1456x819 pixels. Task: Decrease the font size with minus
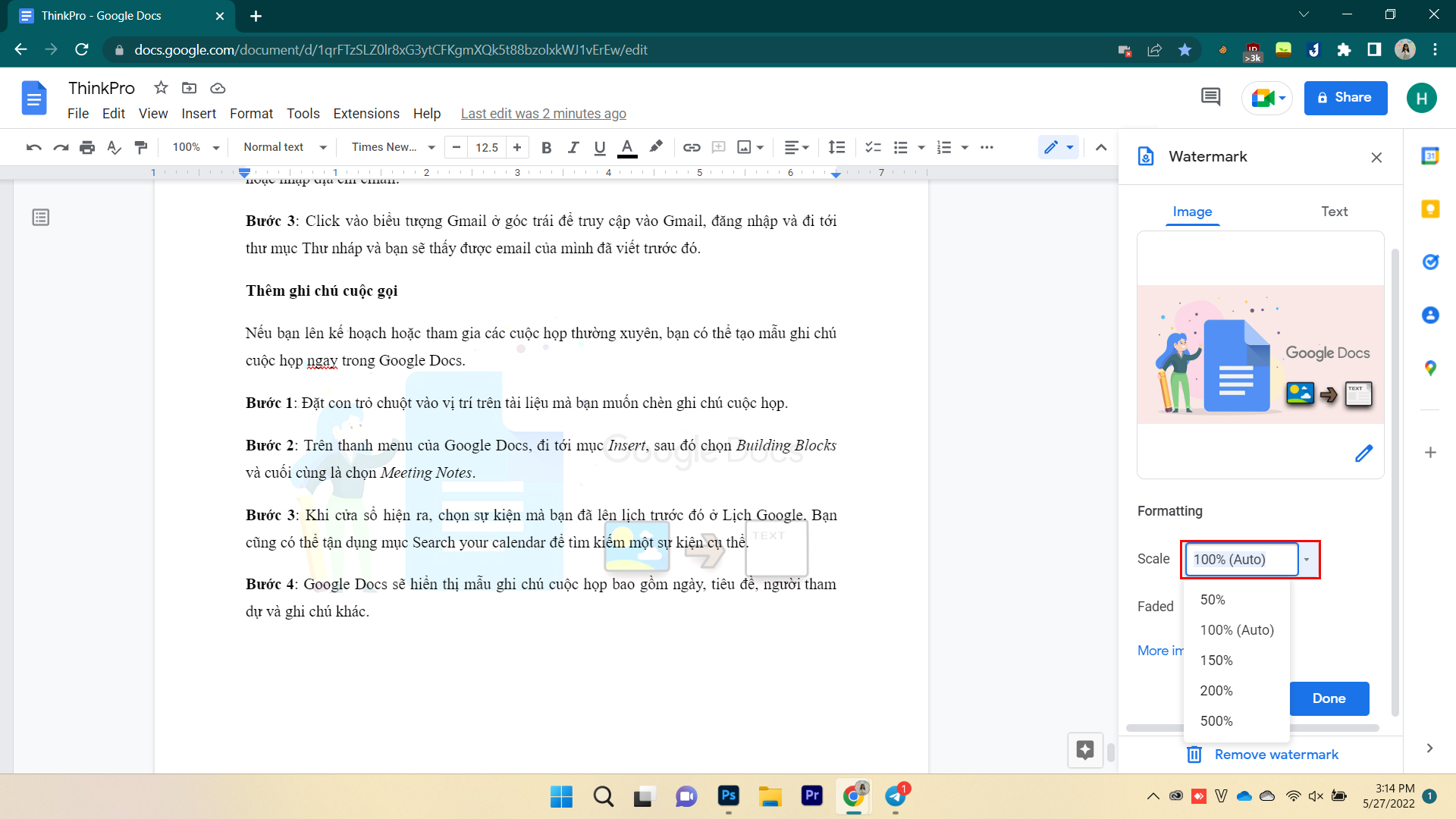click(457, 147)
